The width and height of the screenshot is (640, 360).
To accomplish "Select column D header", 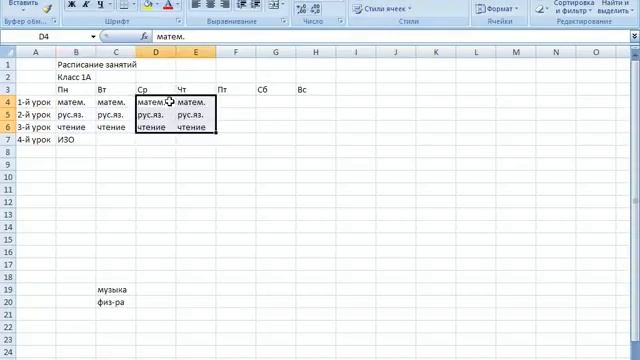I will pyautogui.click(x=156, y=52).
